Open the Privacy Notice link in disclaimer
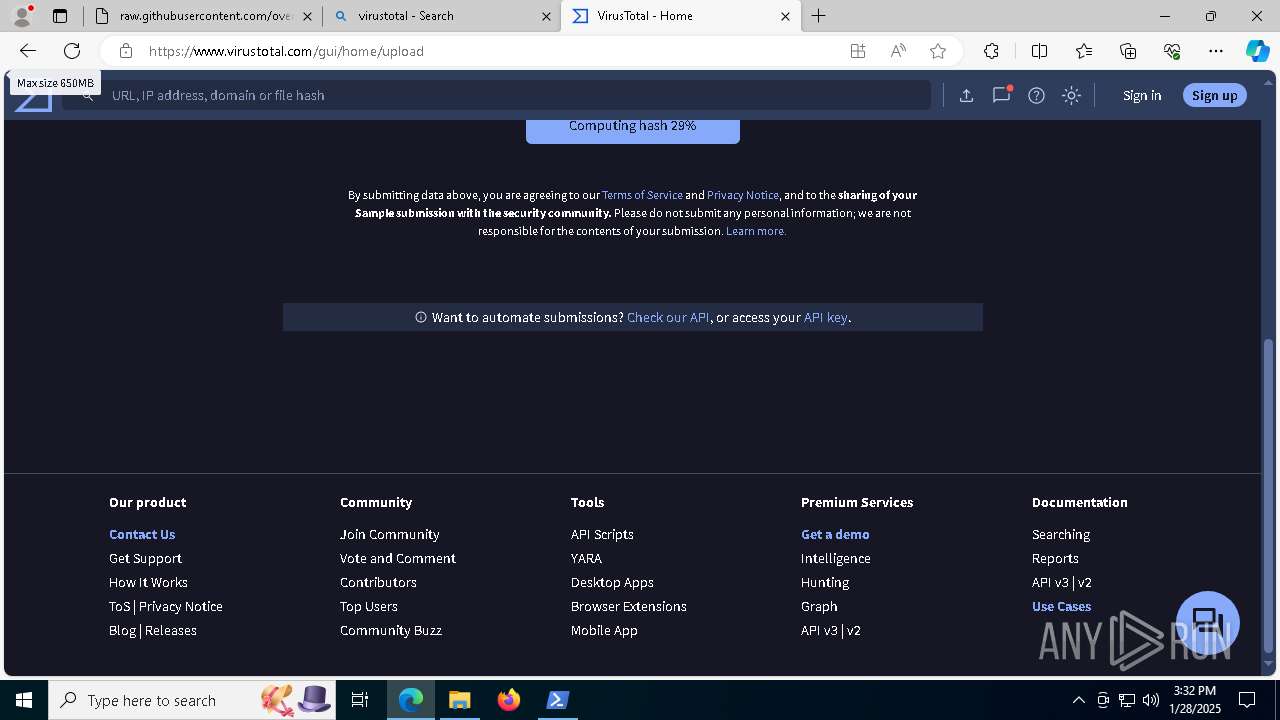Image resolution: width=1280 pixels, height=720 pixels. coord(743,195)
